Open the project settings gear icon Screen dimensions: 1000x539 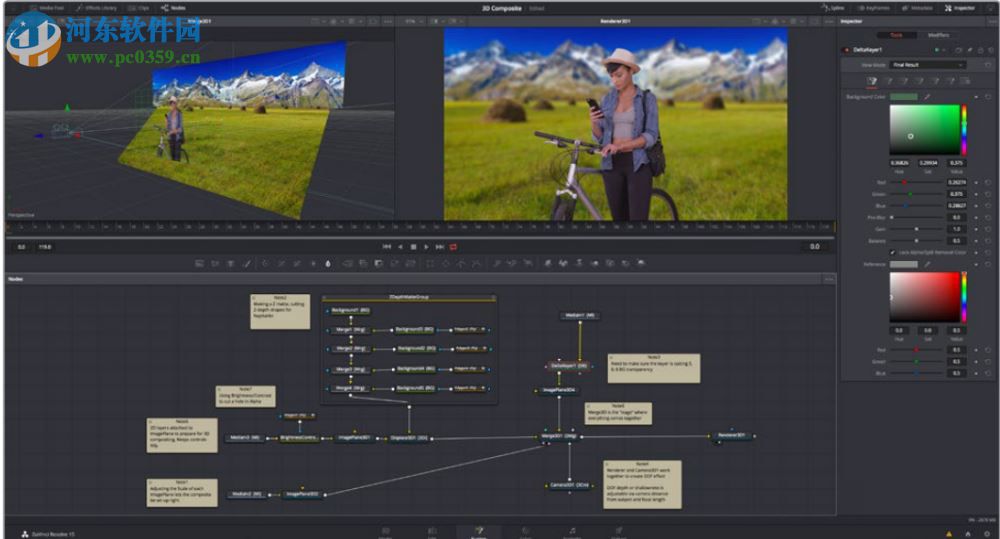[x=987, y=534]
